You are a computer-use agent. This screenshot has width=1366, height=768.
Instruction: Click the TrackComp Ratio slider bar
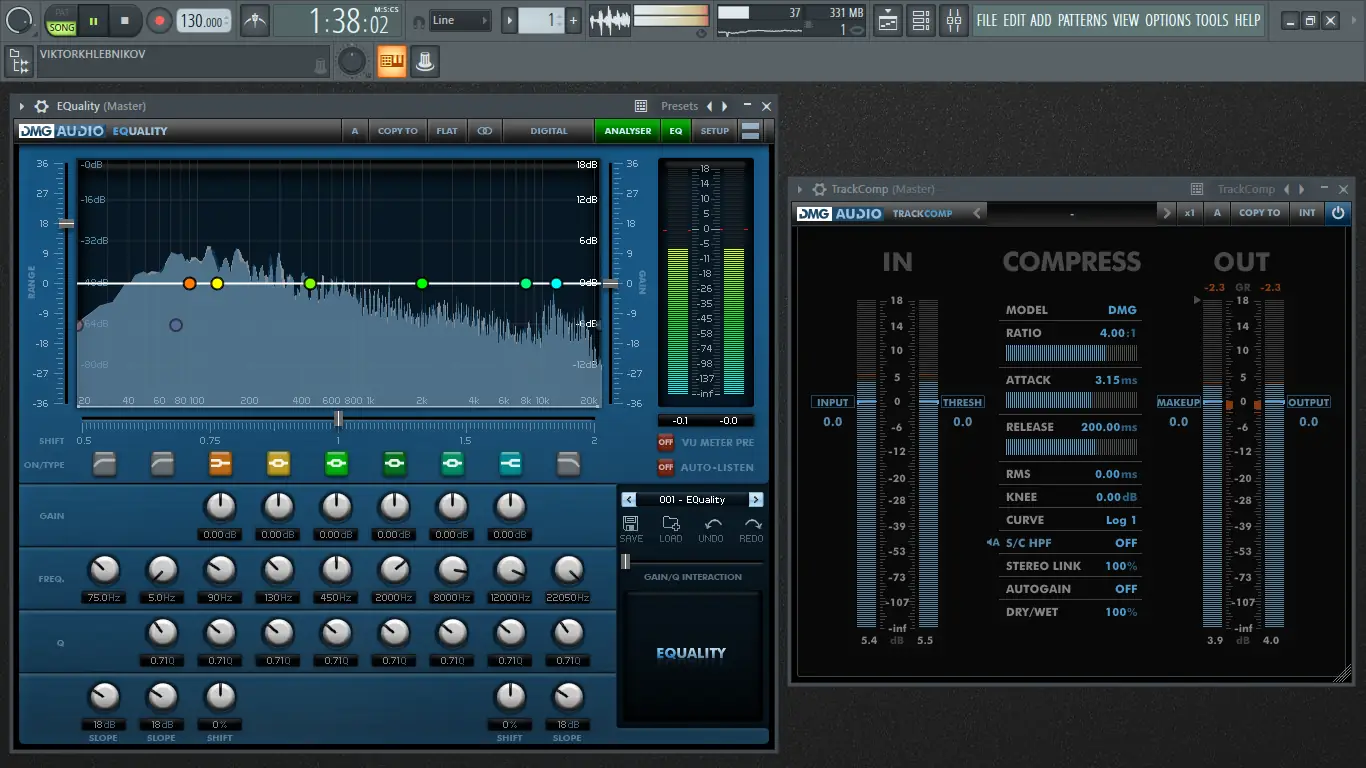[1071, 354]
